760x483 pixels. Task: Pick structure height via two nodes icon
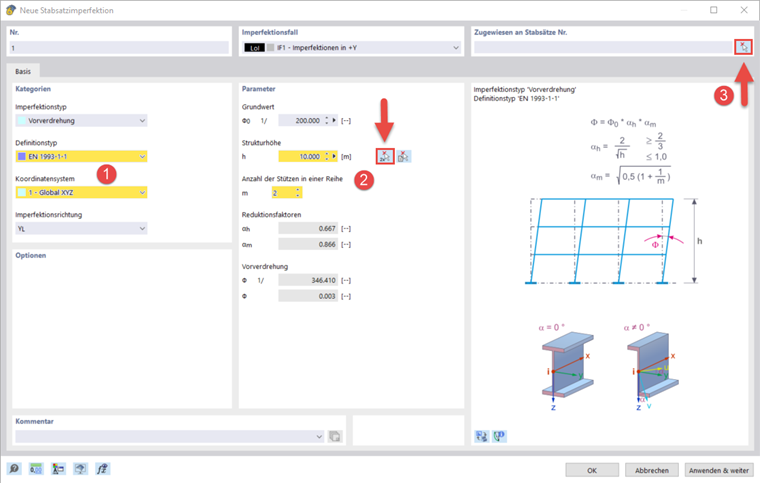385,156
